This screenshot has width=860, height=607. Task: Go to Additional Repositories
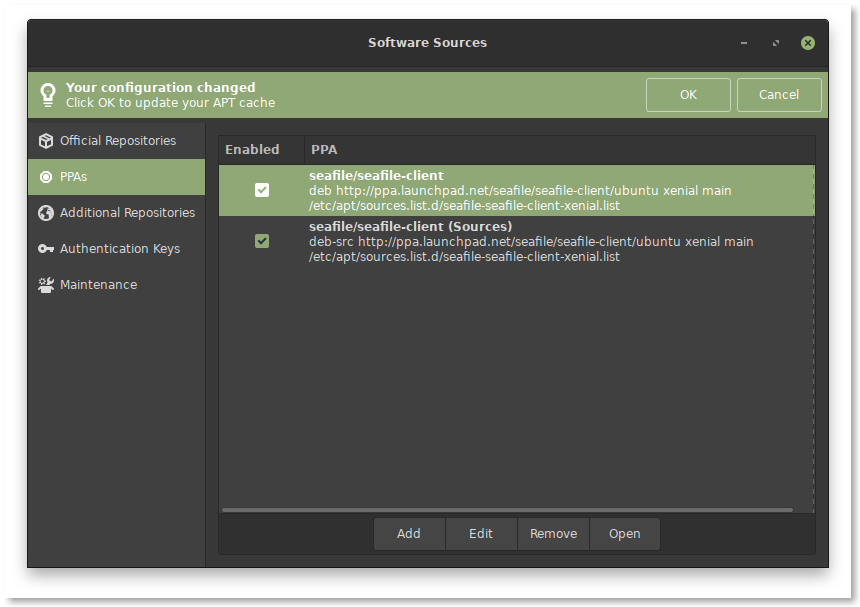(117, 213)
